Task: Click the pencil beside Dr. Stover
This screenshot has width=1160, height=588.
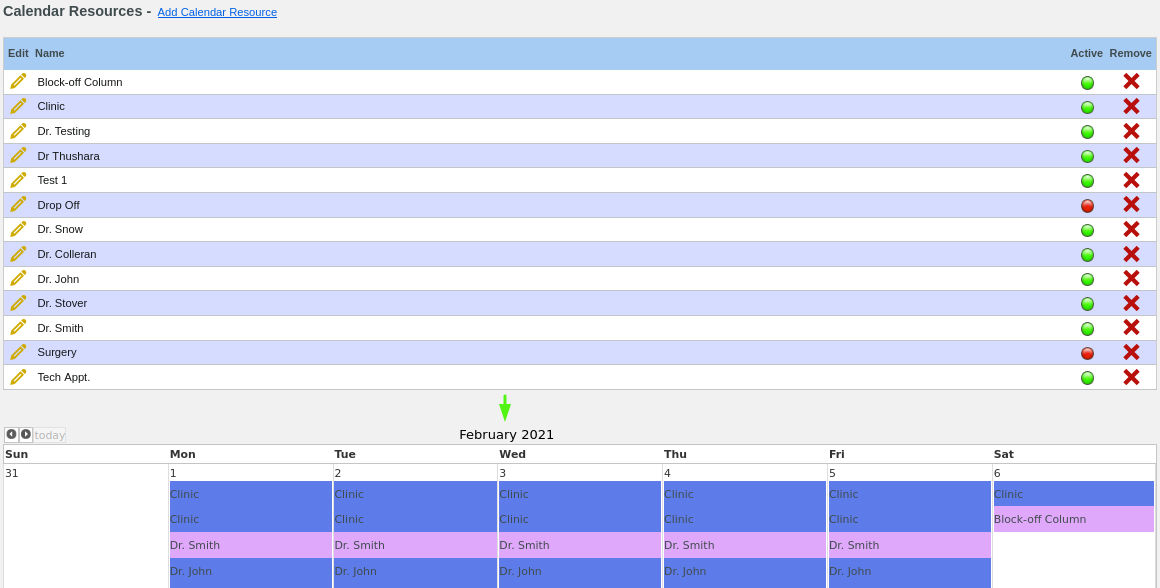Action: [18, 303]
